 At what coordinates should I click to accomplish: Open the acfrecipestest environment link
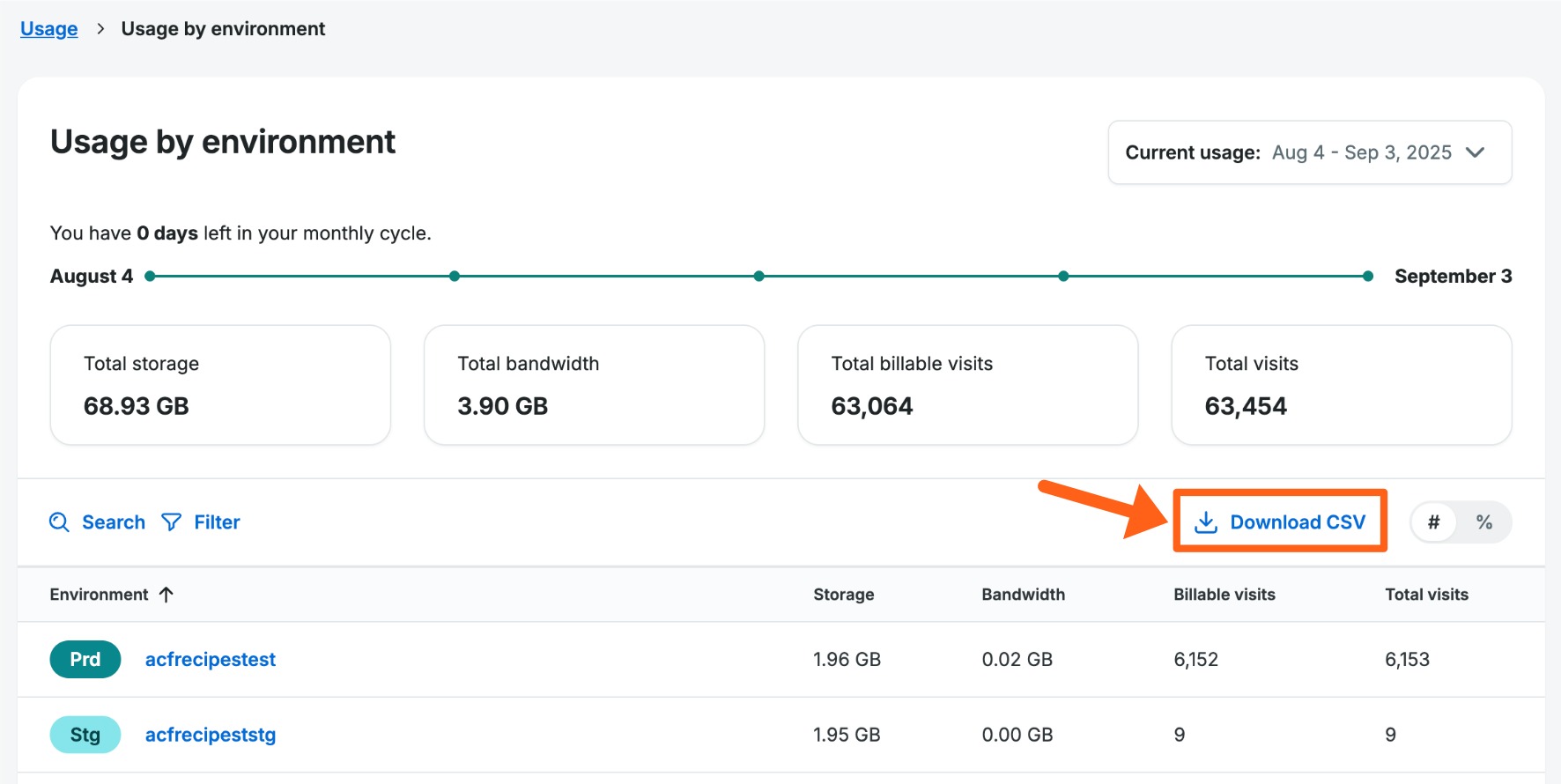click(211, 659)
